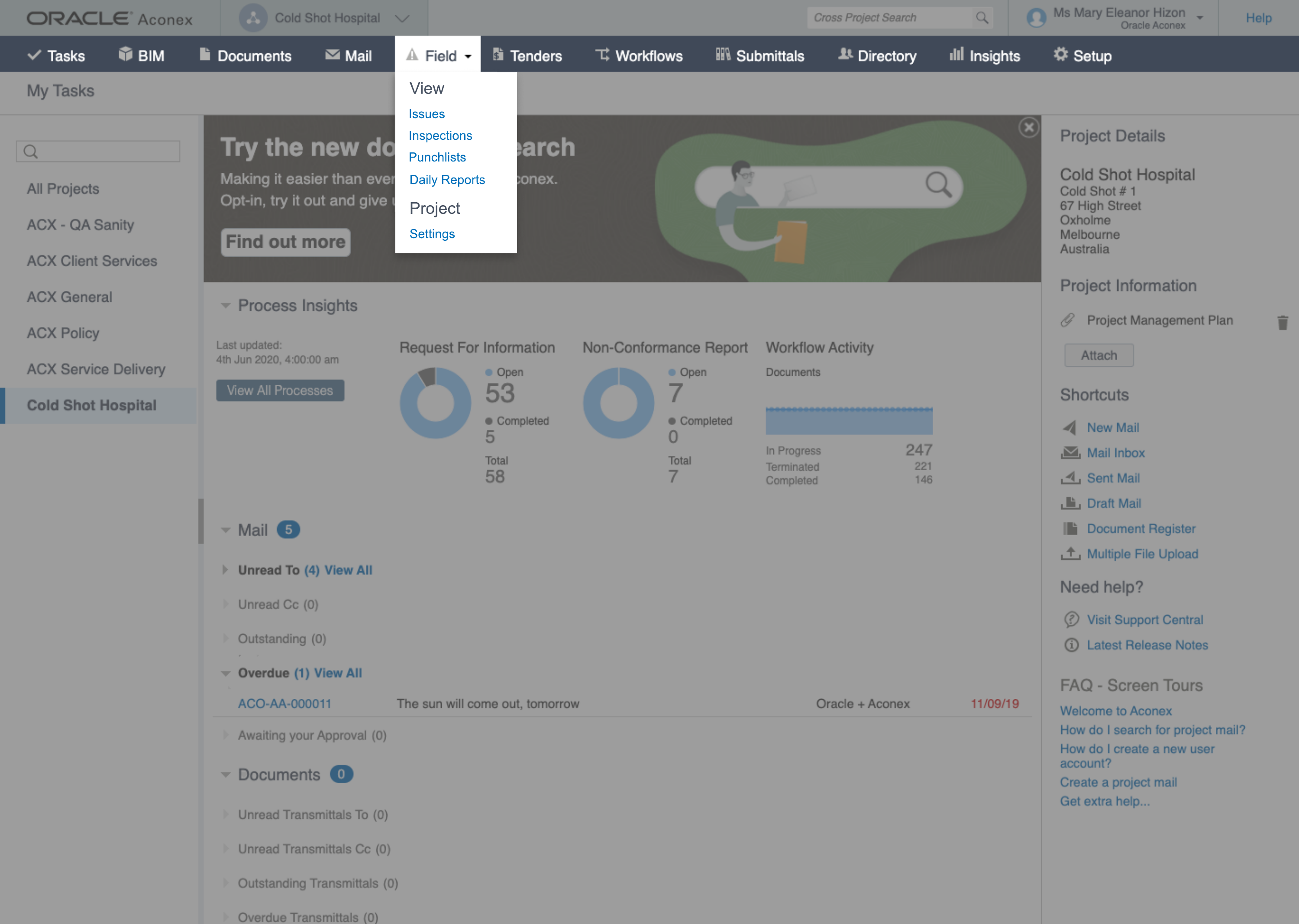The height and width of the screenshot is (924, 1299).
Task: Select All Projects in sidebar
Action: click(x=63, y=189)
